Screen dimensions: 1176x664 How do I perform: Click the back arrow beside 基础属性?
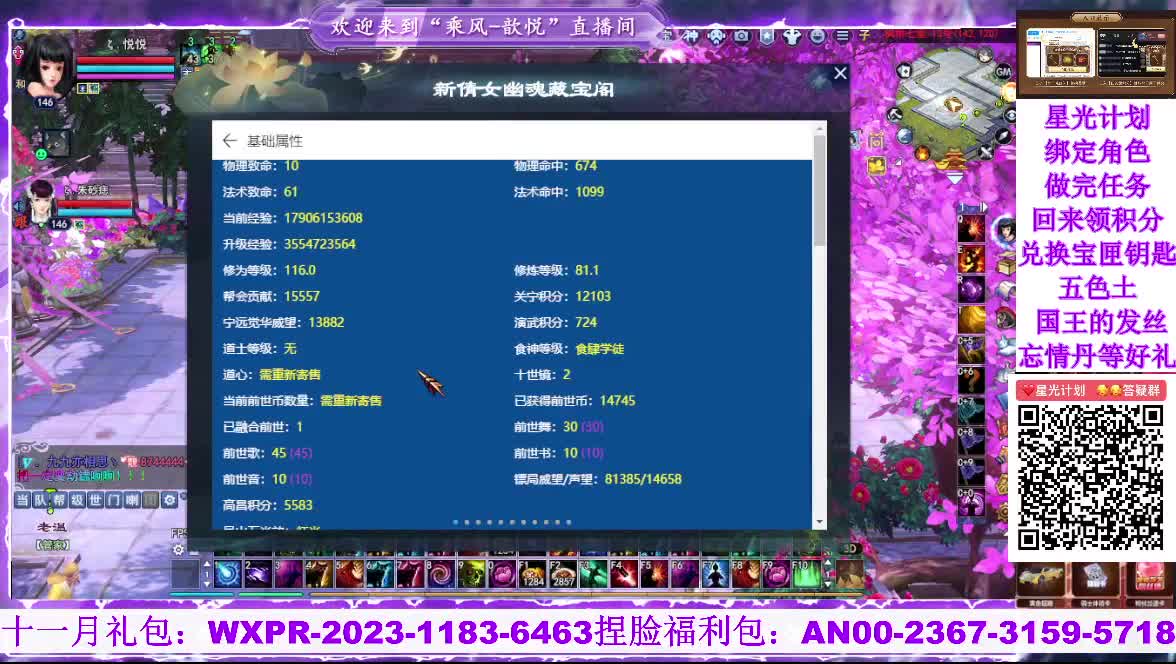(230, 141)
